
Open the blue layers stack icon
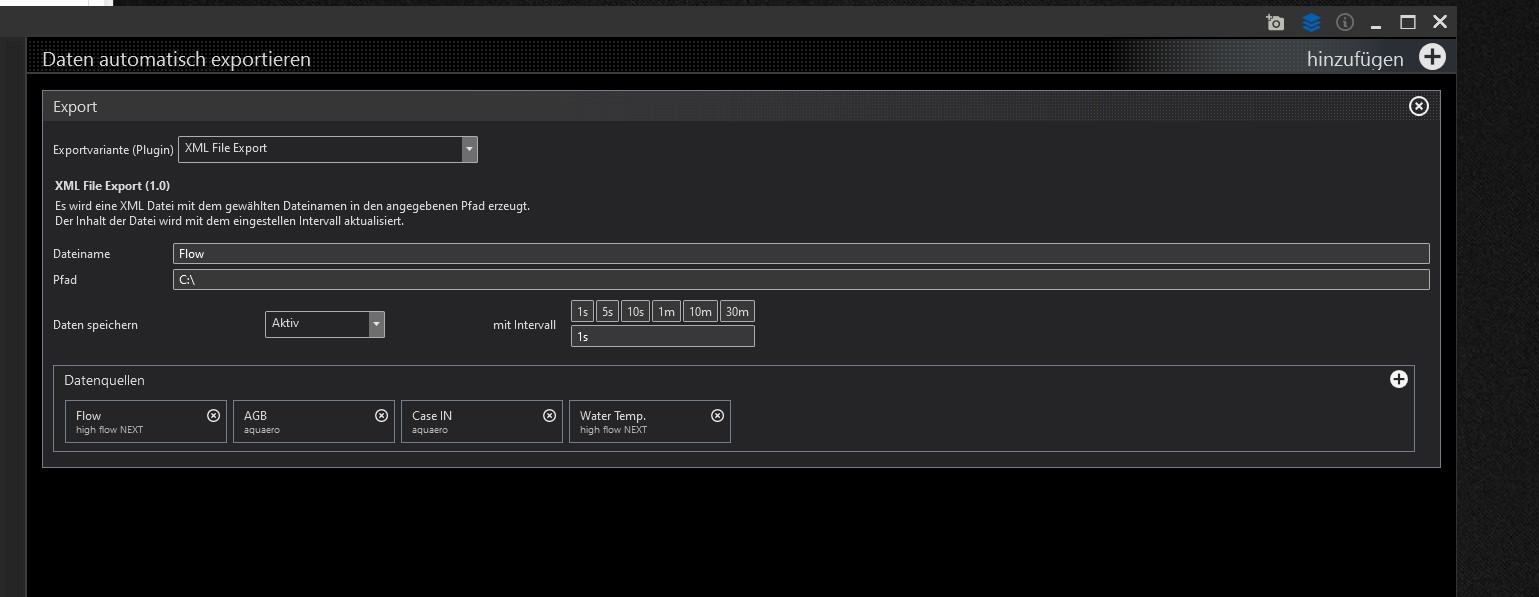point(1311,22)
